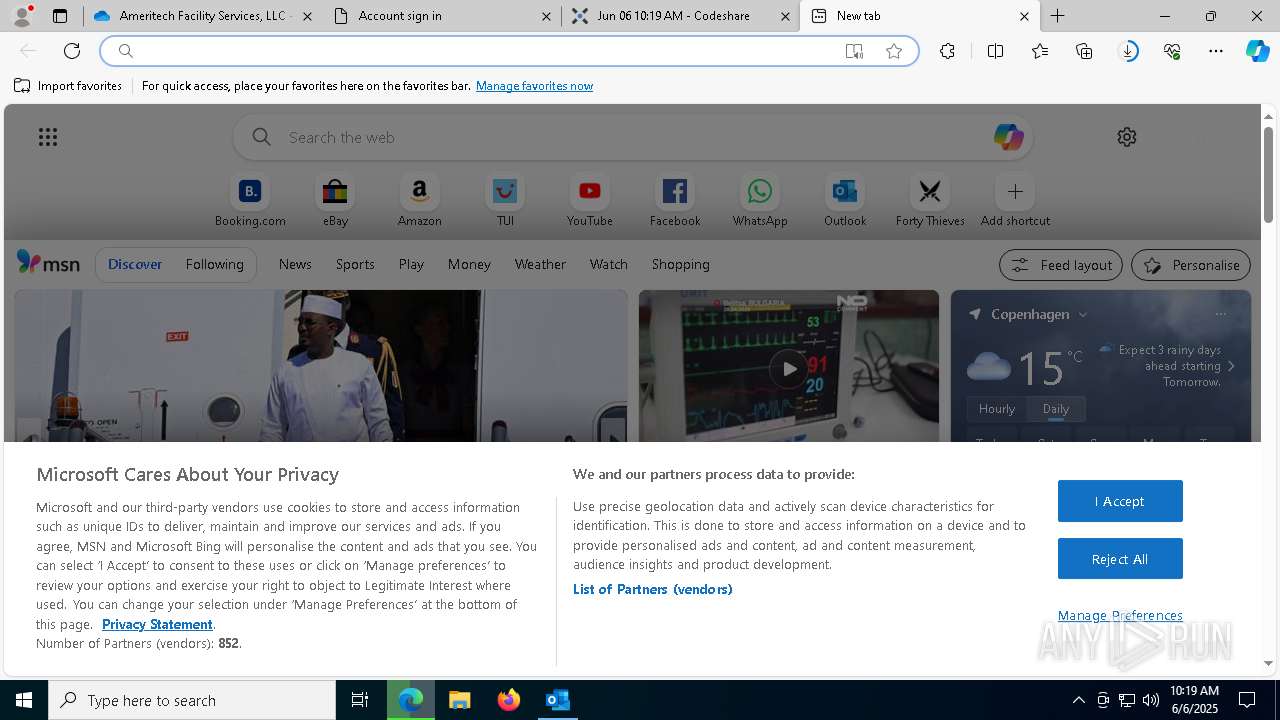This screenshot has width=1280, height=720.
Task: Click I Accept cookies button
Action: [x=1120, y=501]
